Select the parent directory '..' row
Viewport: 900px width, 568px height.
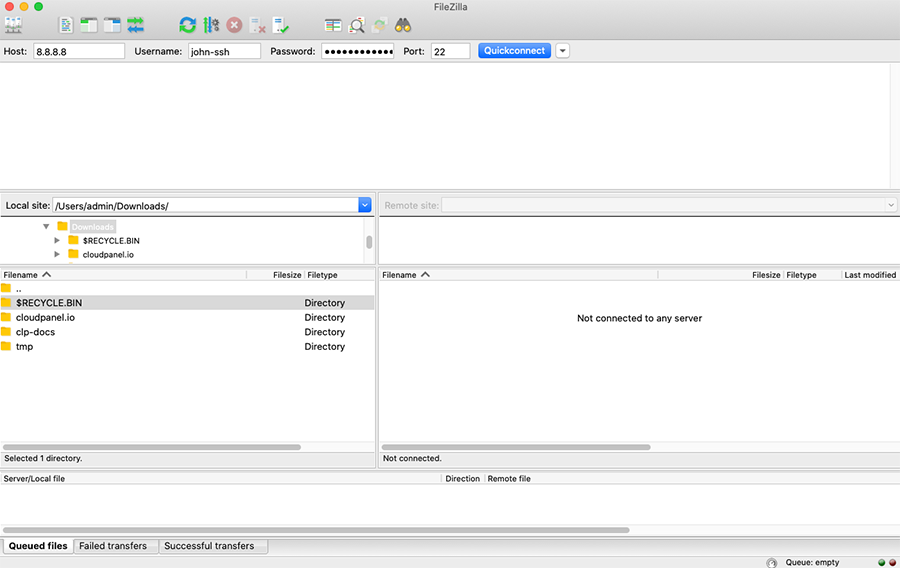187,289
